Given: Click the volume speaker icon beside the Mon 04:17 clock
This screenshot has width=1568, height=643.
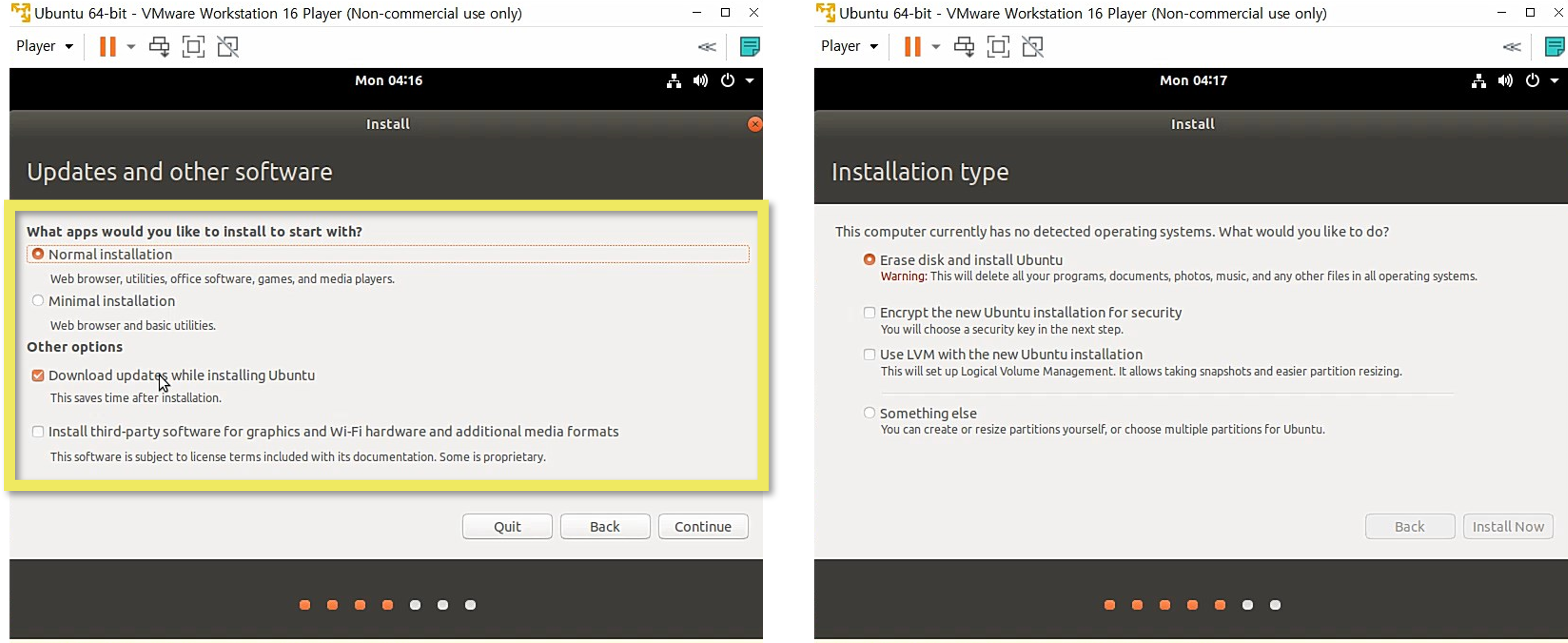Looking at the screenshot, I should point(1505,80).
